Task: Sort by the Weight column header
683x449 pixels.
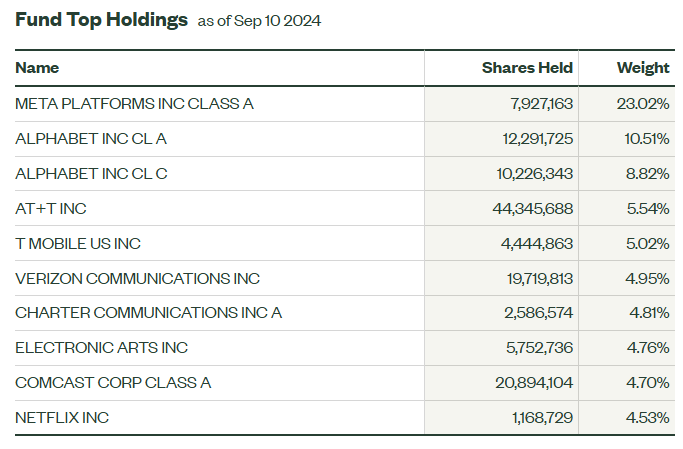Action: [643, 68]
